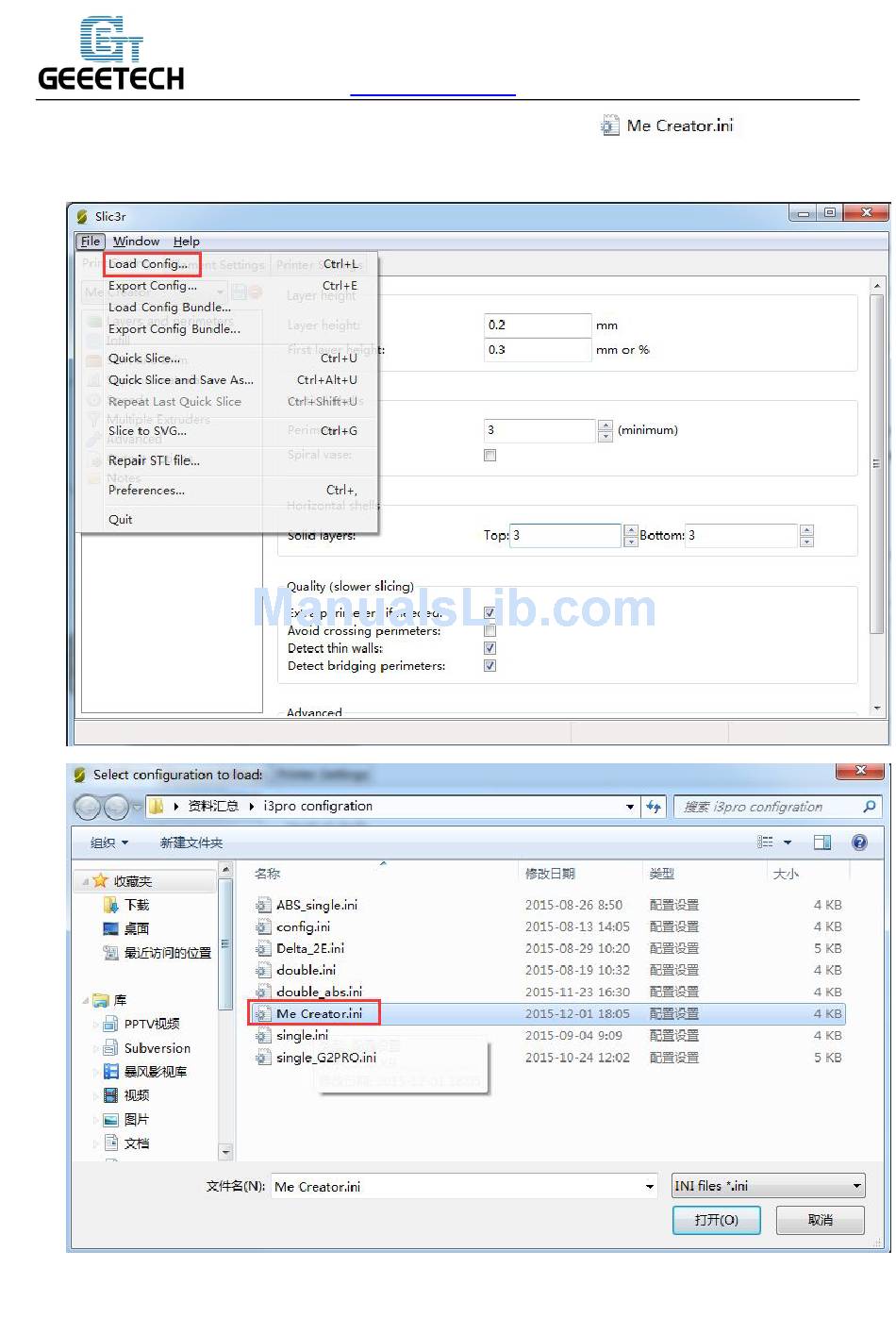The height and width of the screenshot is (1318, 896).
Task: Click the Layer height field
Action: [x=538, y=325]
